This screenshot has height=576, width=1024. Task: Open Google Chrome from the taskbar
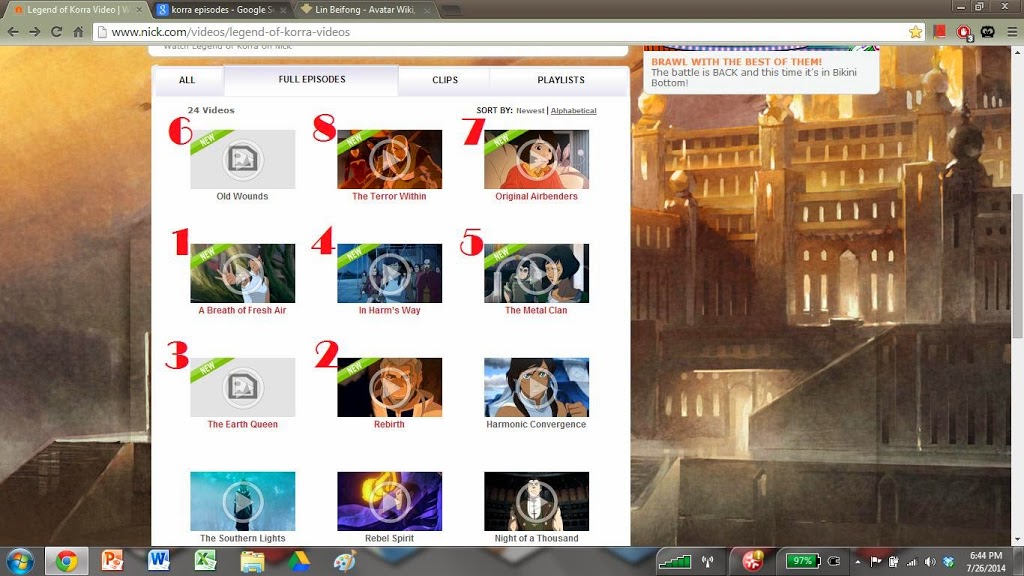point(66,562)
